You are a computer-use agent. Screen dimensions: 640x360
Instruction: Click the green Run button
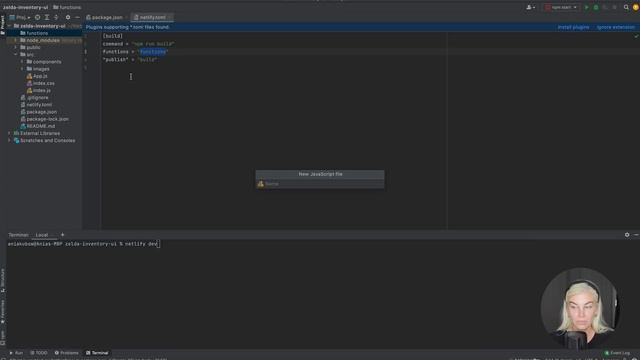[587, 7]
